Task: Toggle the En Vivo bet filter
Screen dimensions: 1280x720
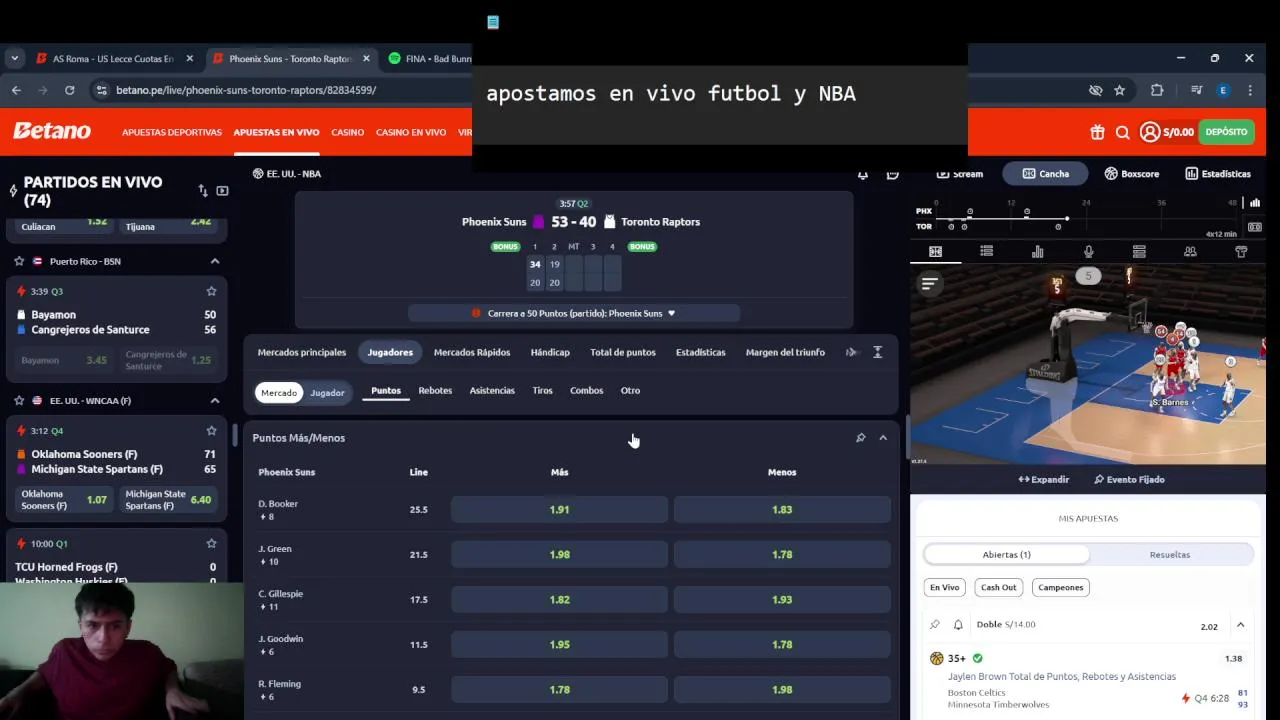Action: point(944,587)
